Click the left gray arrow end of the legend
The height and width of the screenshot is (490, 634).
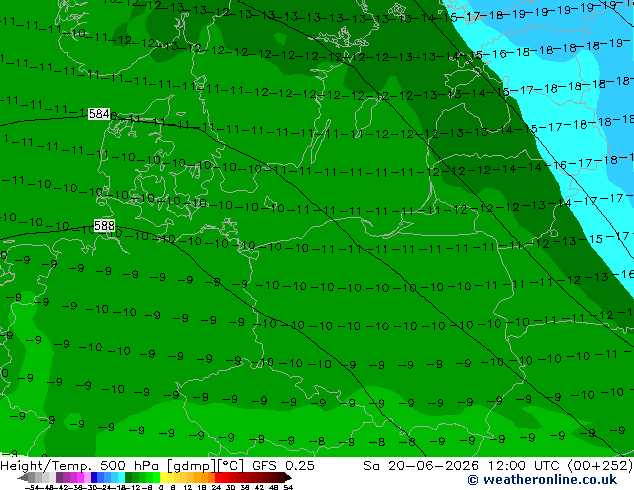(x=23, y=477)
